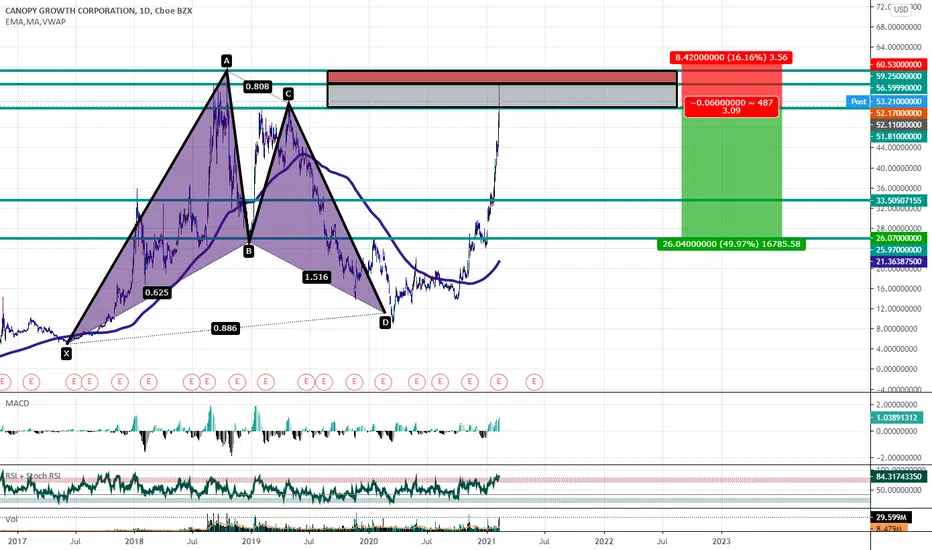Select the 33.50507155 horizontal line label

898,201
